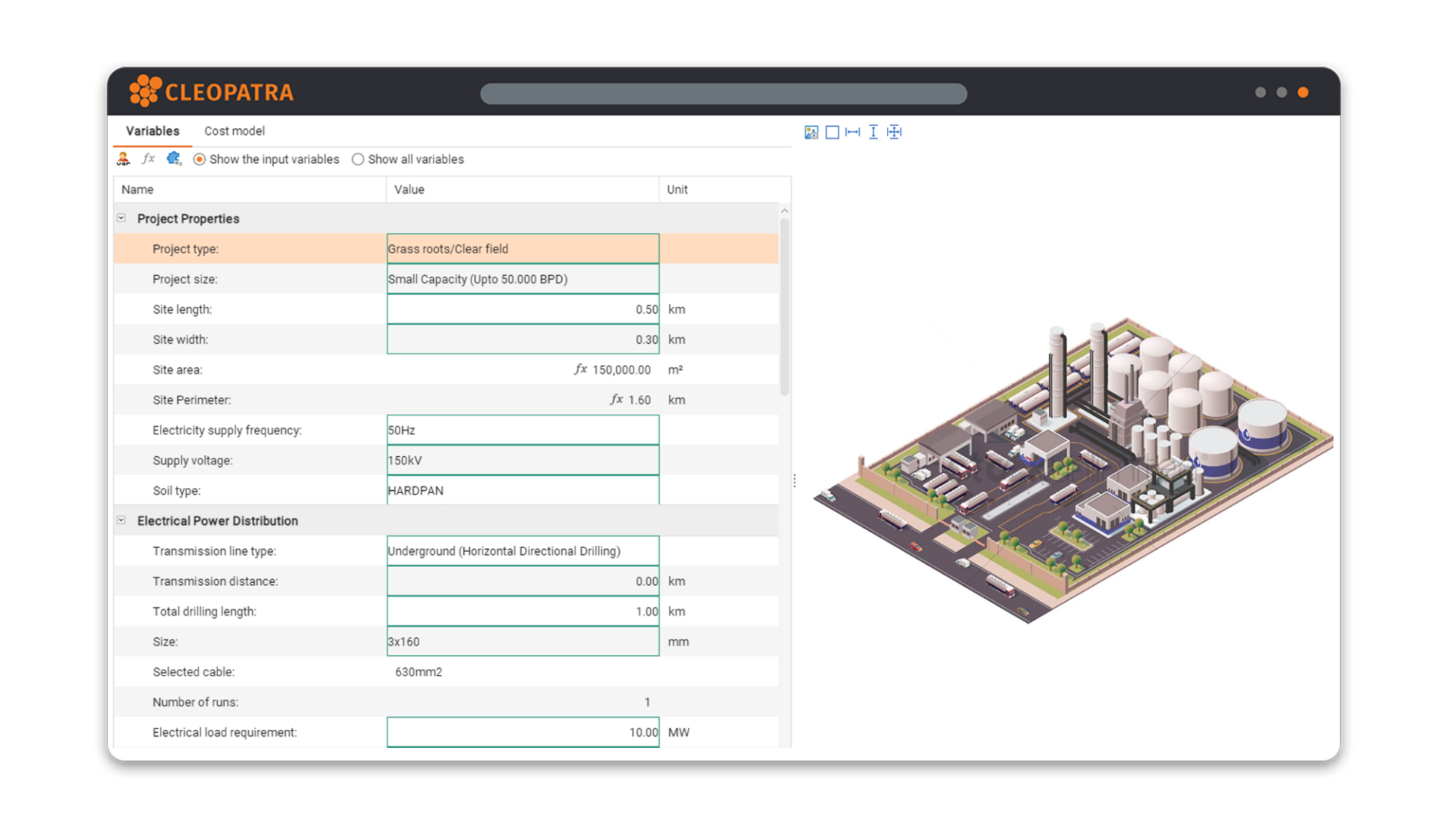Switch to the Variables tab
The height and width of the screenshot is (840, 1448).
pos(152,131)
